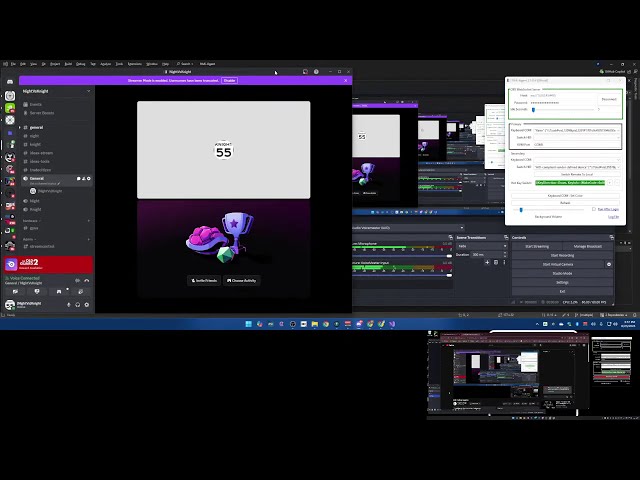Open Discord help icon in title bar
Viewport: 640px width, 480px height.
pyautogui.click(x=316, y=71)
